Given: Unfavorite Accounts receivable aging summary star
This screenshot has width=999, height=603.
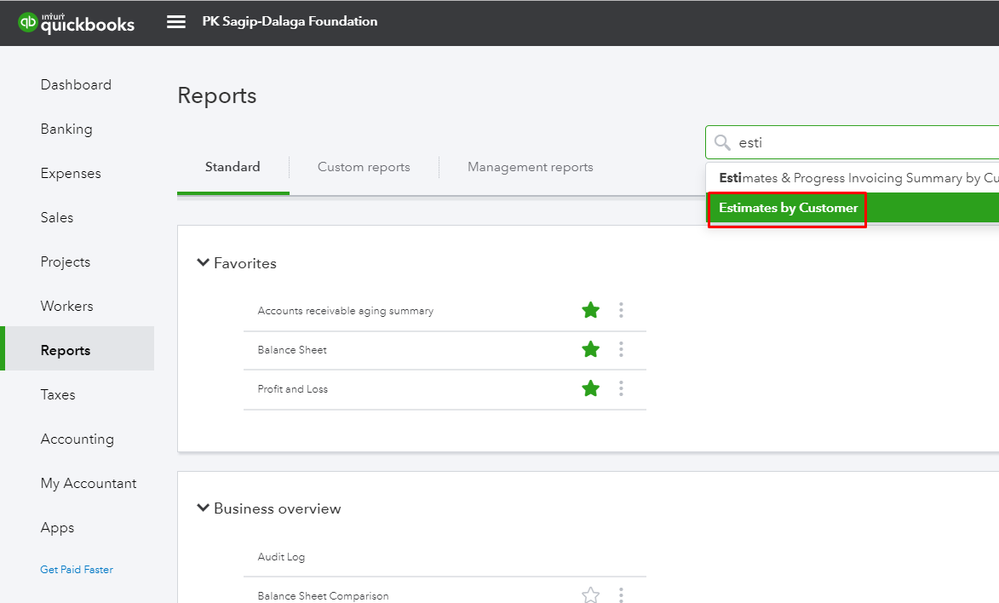Looking at the screenshot, I should point(591,310).
